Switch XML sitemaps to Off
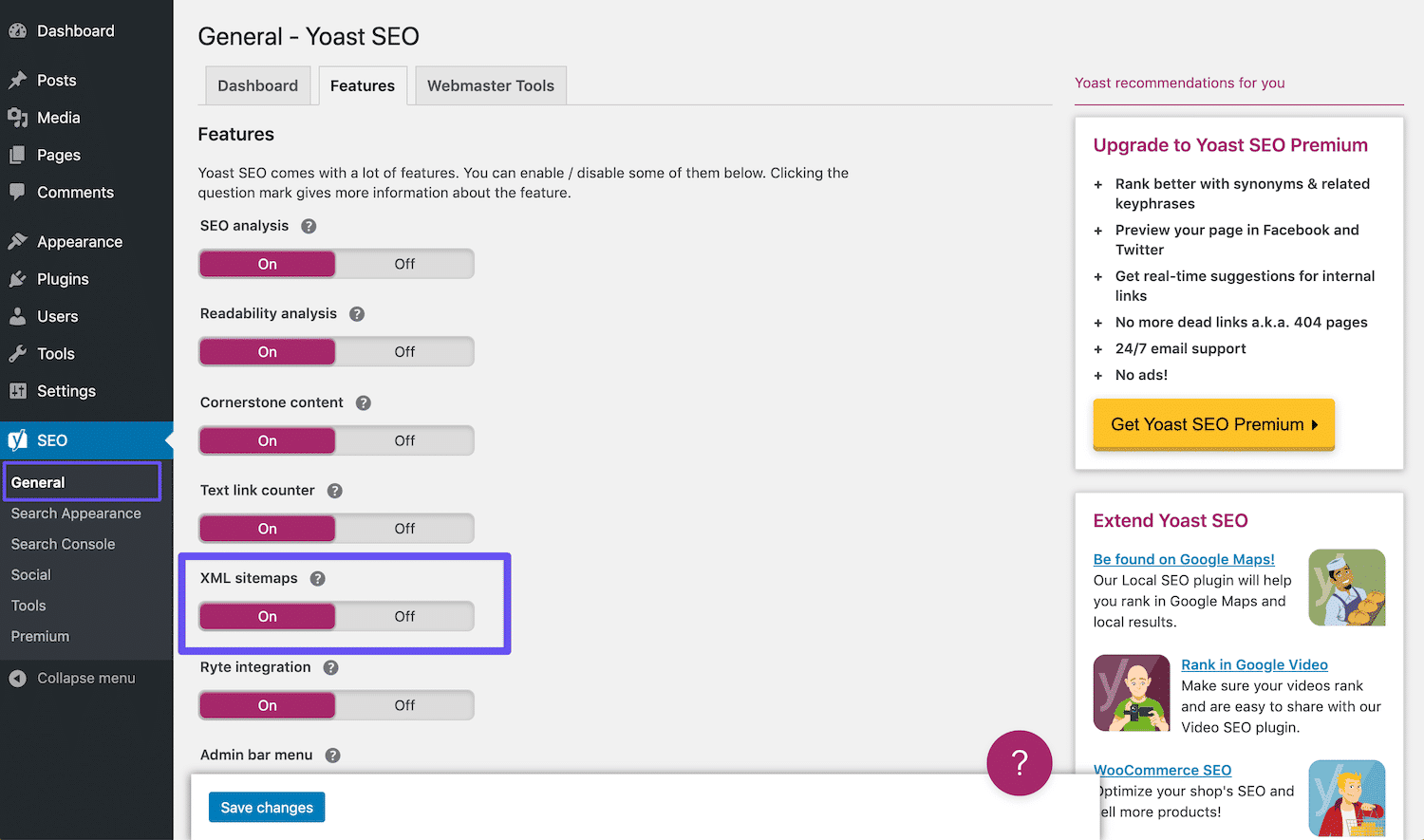Screen dimensions: 1424x840 (x=404, y=617)
